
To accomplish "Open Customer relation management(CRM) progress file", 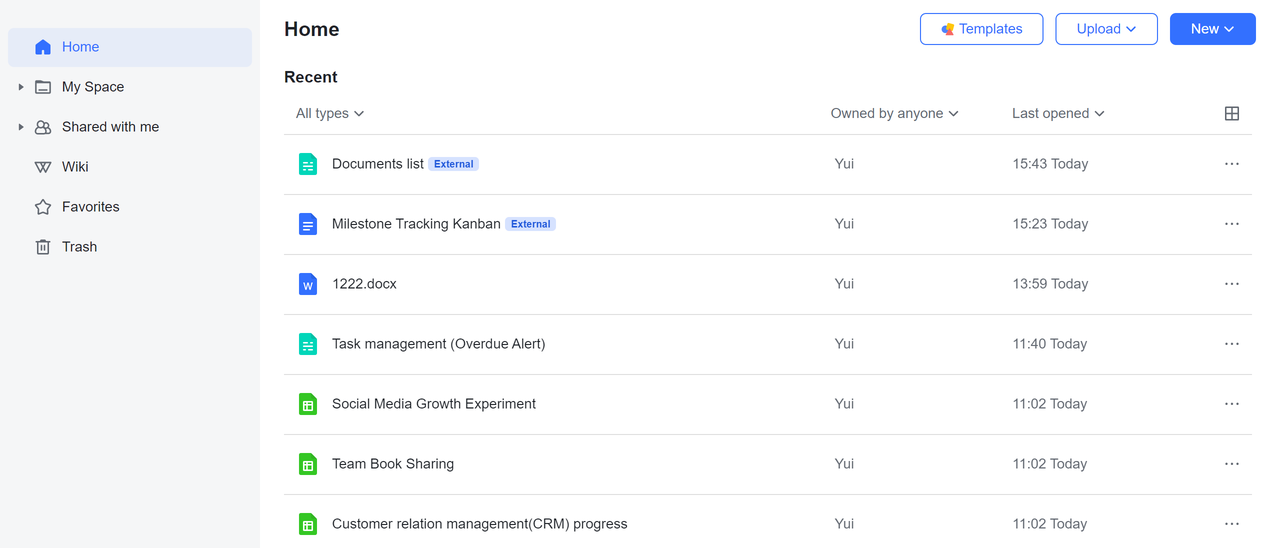I will (479, 524).
